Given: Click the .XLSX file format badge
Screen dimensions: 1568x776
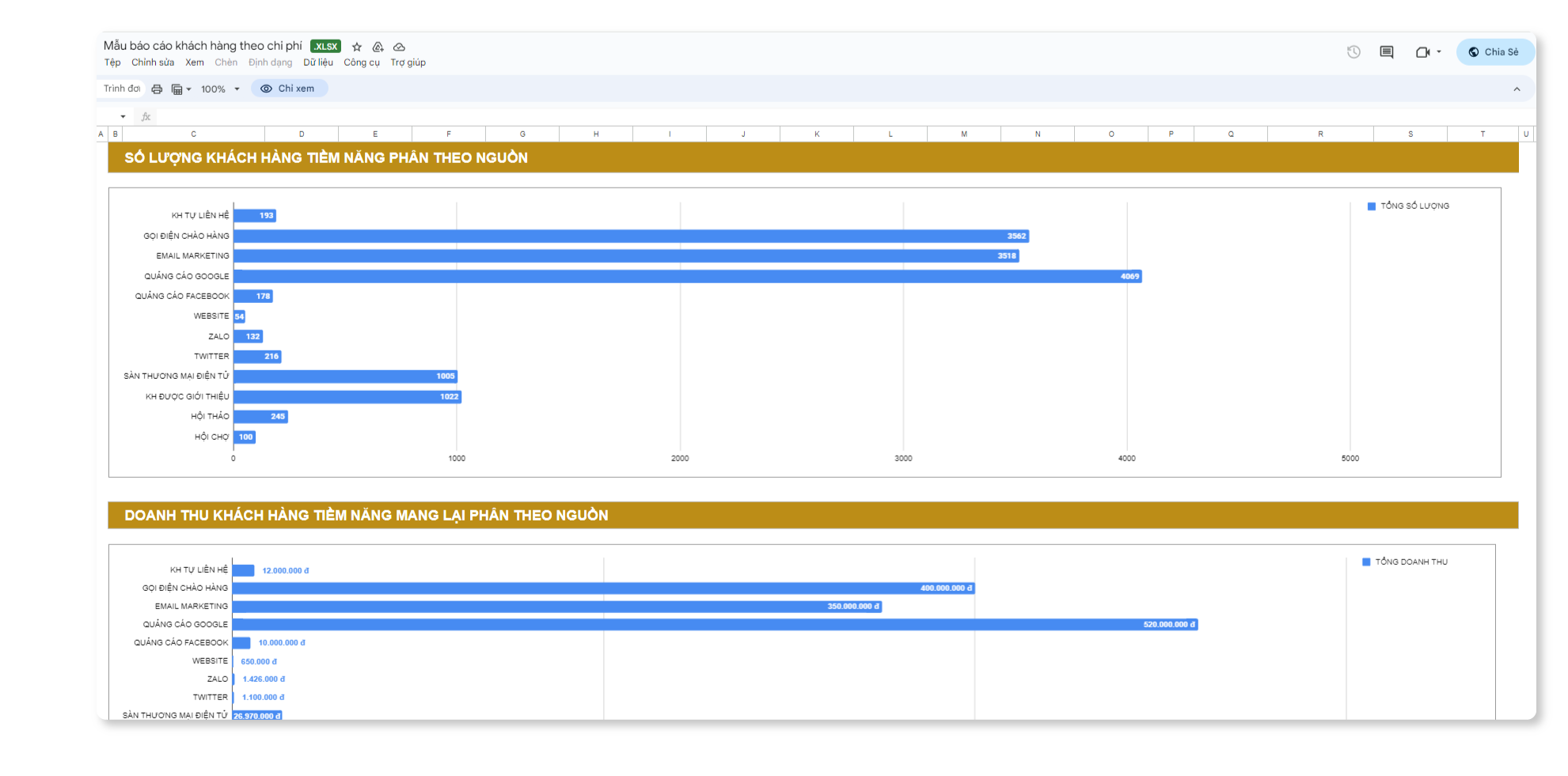Looking at the screenshot, I should 325,47.
